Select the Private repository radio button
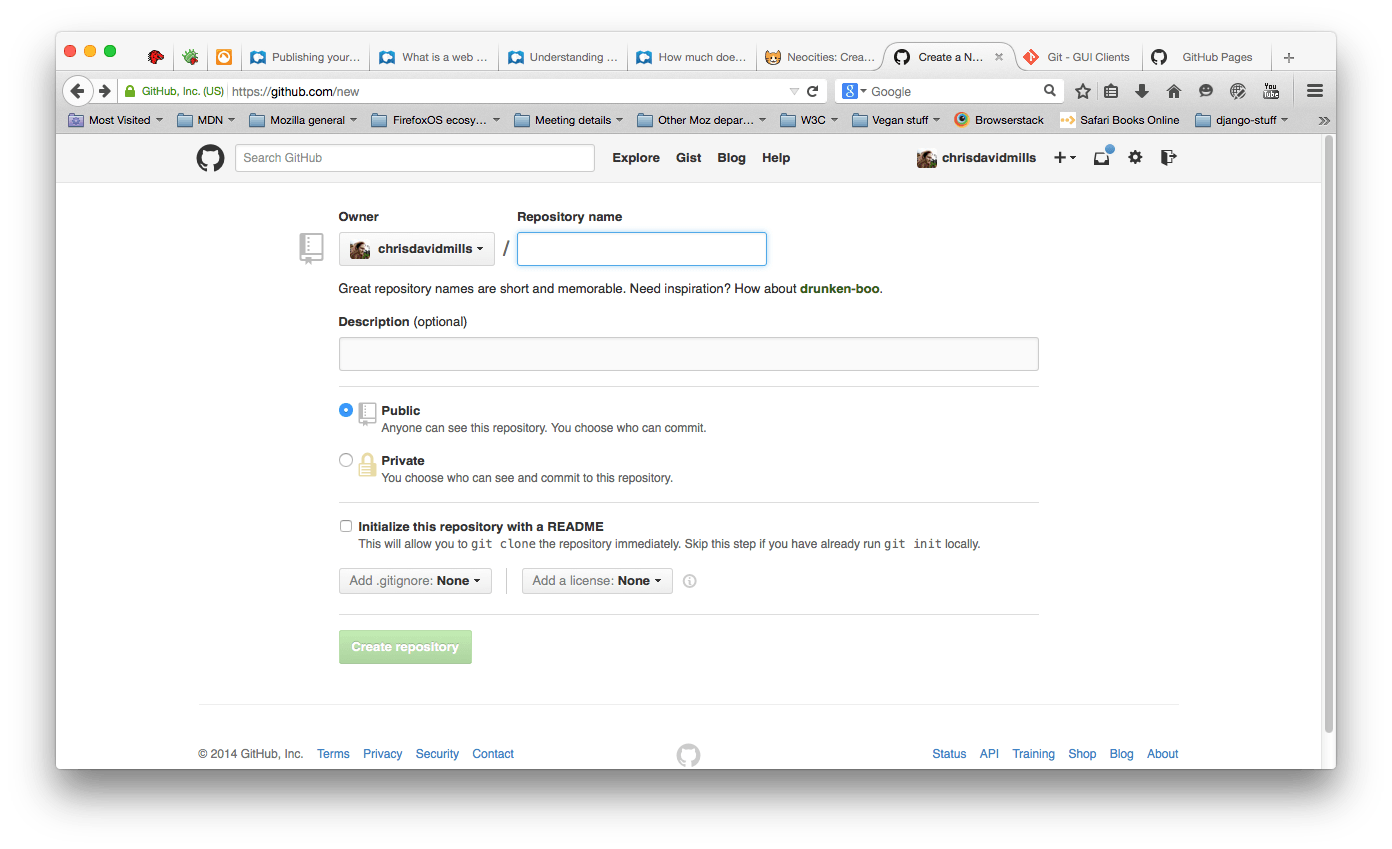The image size is (1392, 849). click(345, 460)
